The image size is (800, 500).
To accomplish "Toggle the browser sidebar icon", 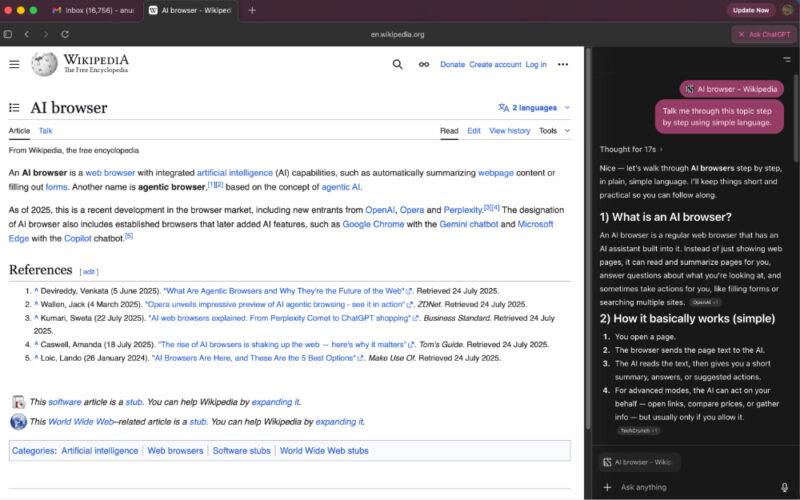I will tap(8, 34).
